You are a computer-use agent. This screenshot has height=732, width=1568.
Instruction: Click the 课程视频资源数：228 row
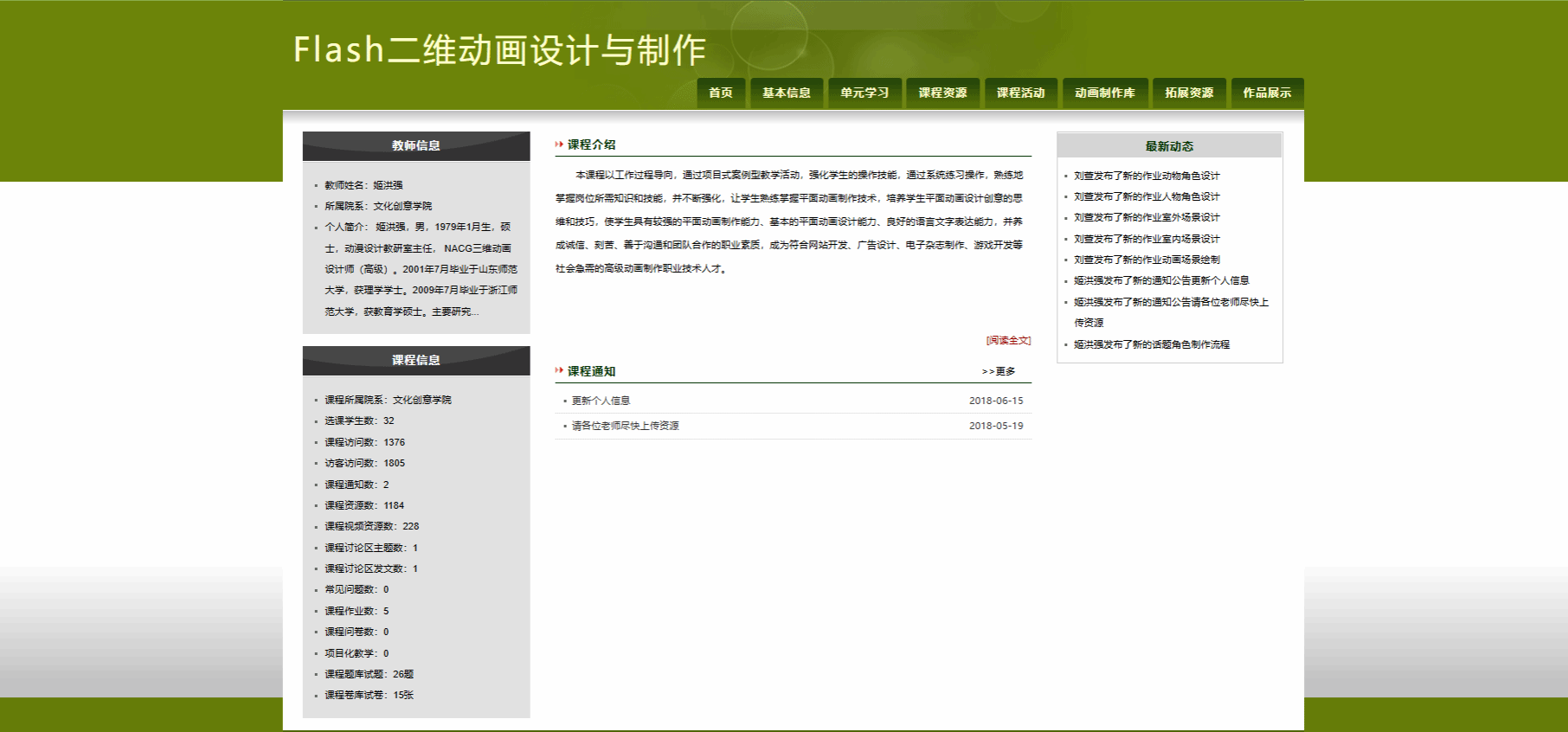(x=371, y=526)
